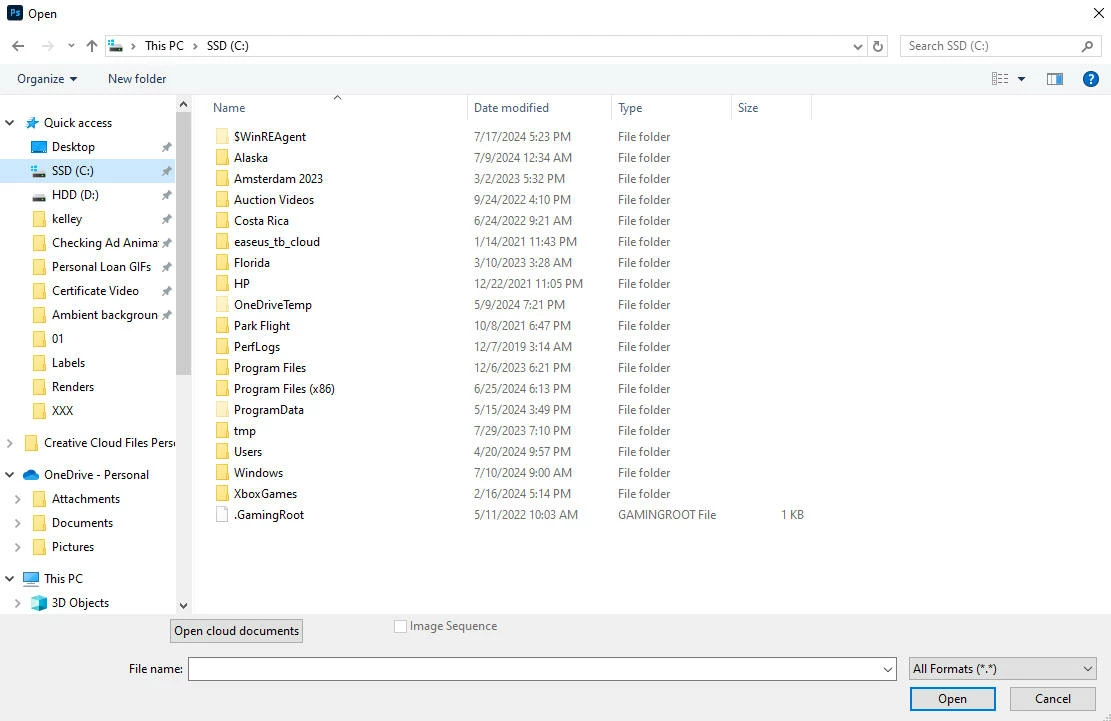Refresh the SSD (C:) folder view

(x=878, y=46)
